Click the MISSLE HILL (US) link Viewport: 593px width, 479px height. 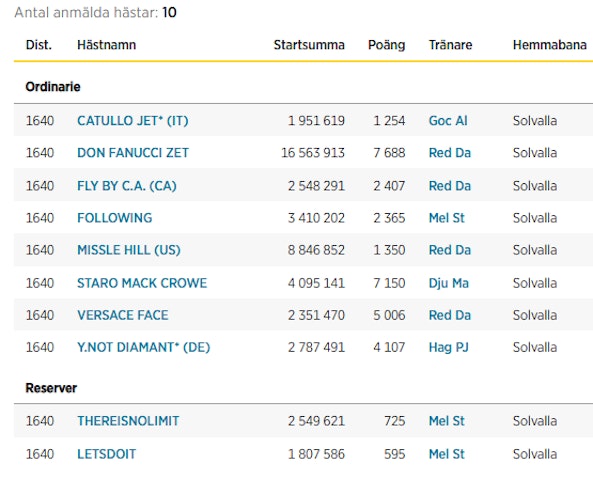click(x=129, y=250)
